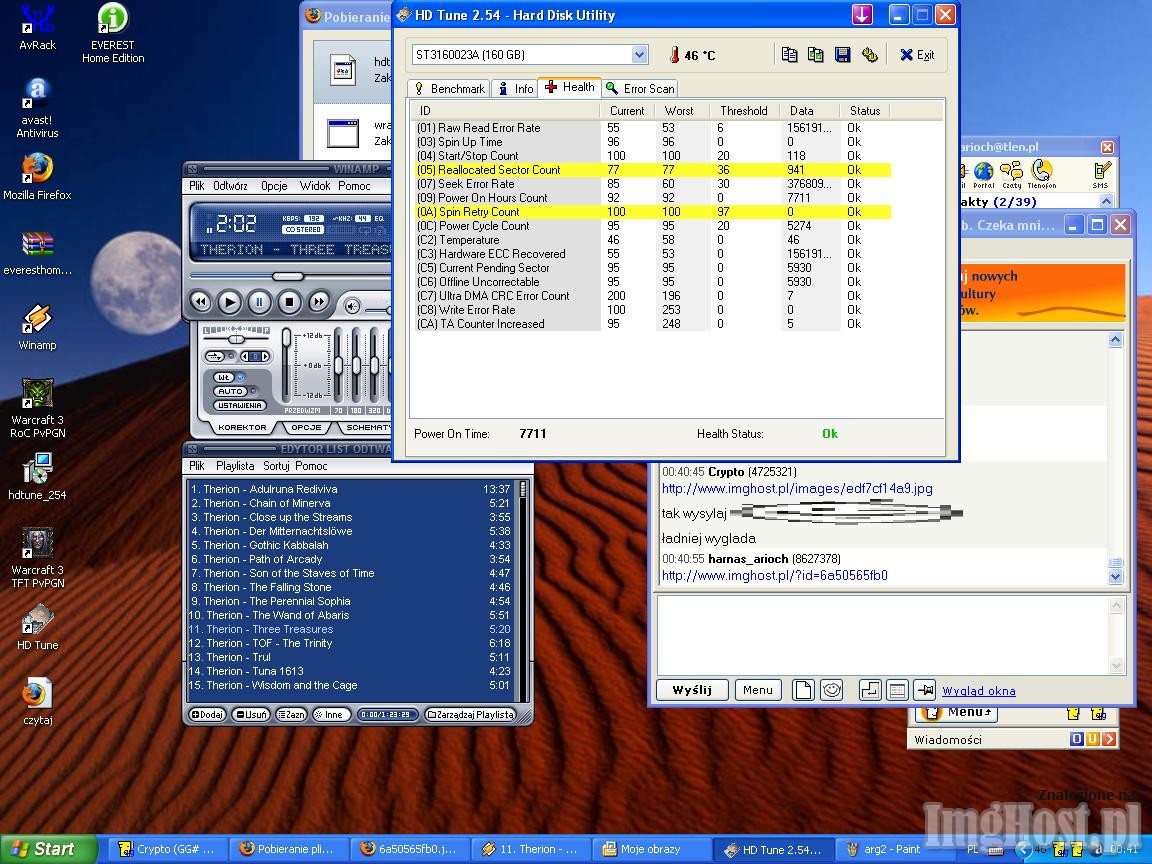Click the Winamp seek bar handle
The width and height of the screenshot is (1152, 864).
pos(288,276)
